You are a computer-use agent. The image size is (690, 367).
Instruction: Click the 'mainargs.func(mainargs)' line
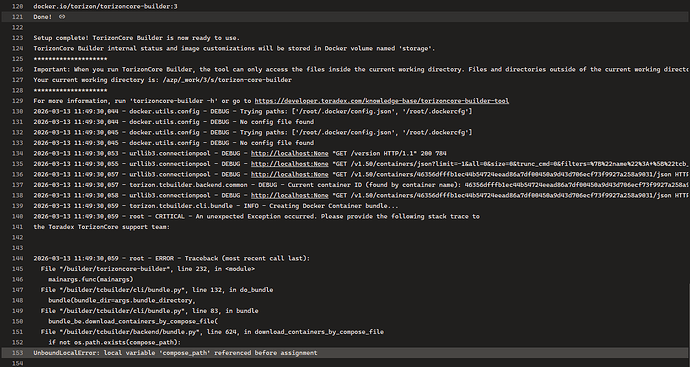click(91, 279)
